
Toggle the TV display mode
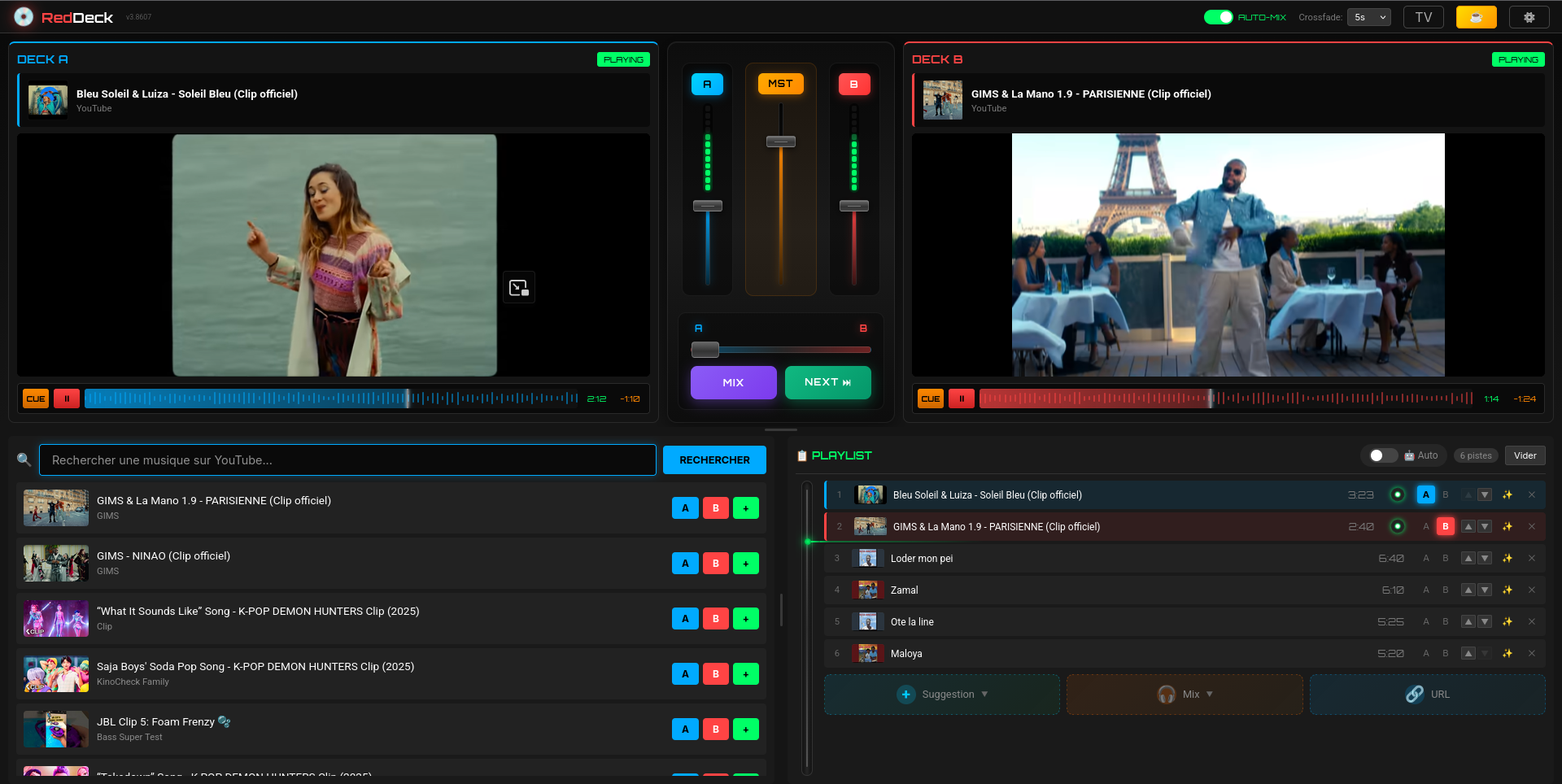click(x=1423, y=16)
